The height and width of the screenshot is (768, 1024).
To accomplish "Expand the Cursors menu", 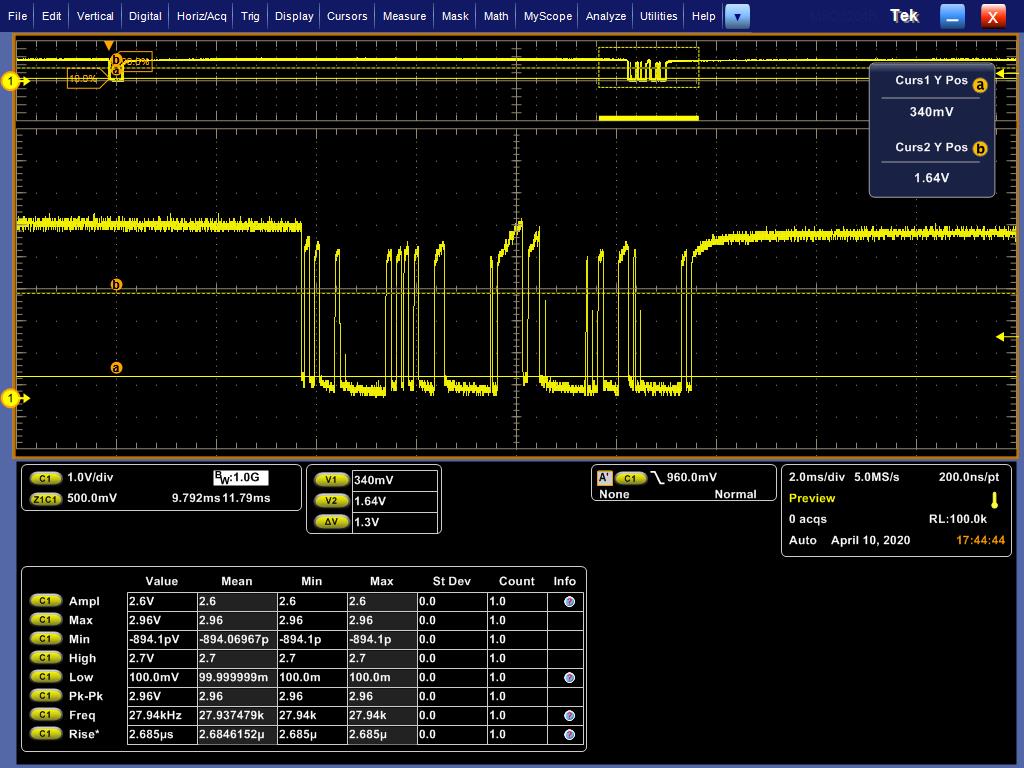I will click(347, 16).
